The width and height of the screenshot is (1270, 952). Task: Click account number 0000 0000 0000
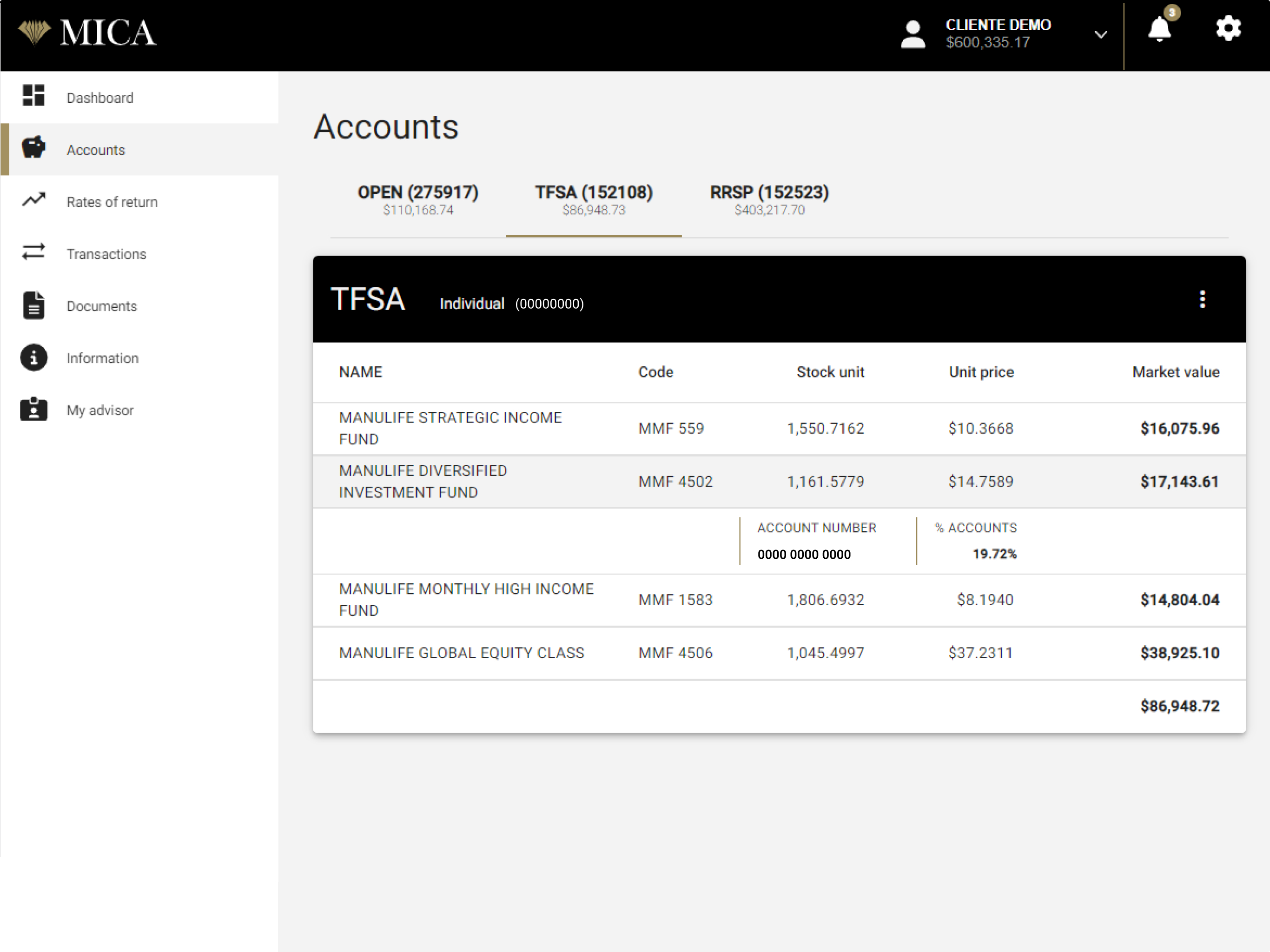point(804,554)
